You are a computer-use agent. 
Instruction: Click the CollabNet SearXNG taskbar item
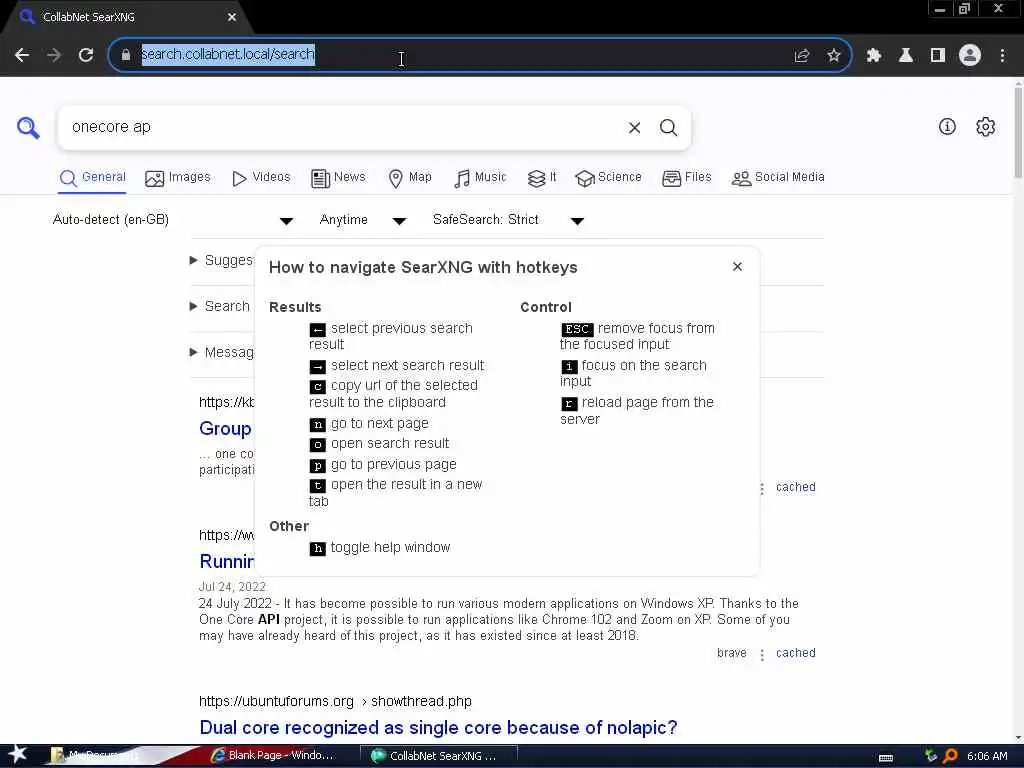(439, 756)
